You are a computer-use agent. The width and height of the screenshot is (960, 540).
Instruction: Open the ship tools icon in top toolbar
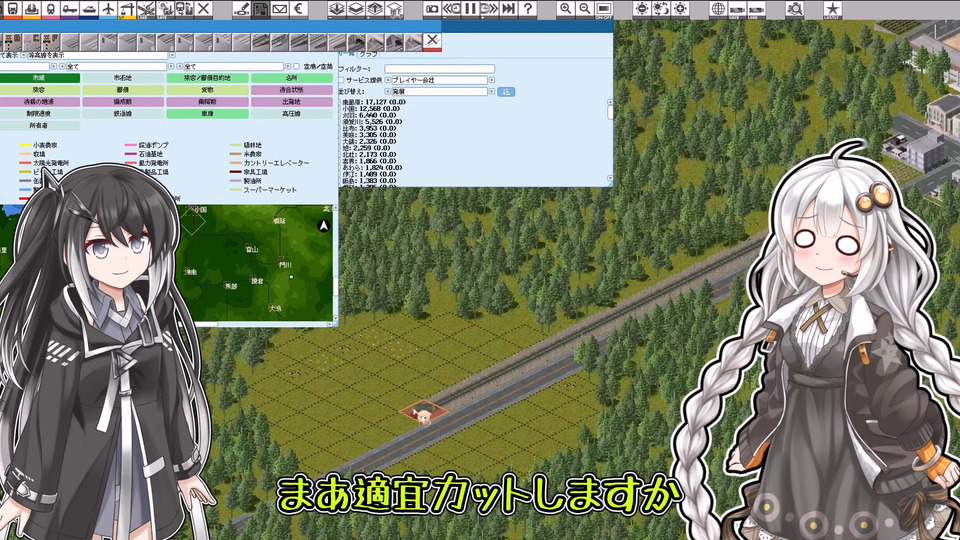(89, 9)
